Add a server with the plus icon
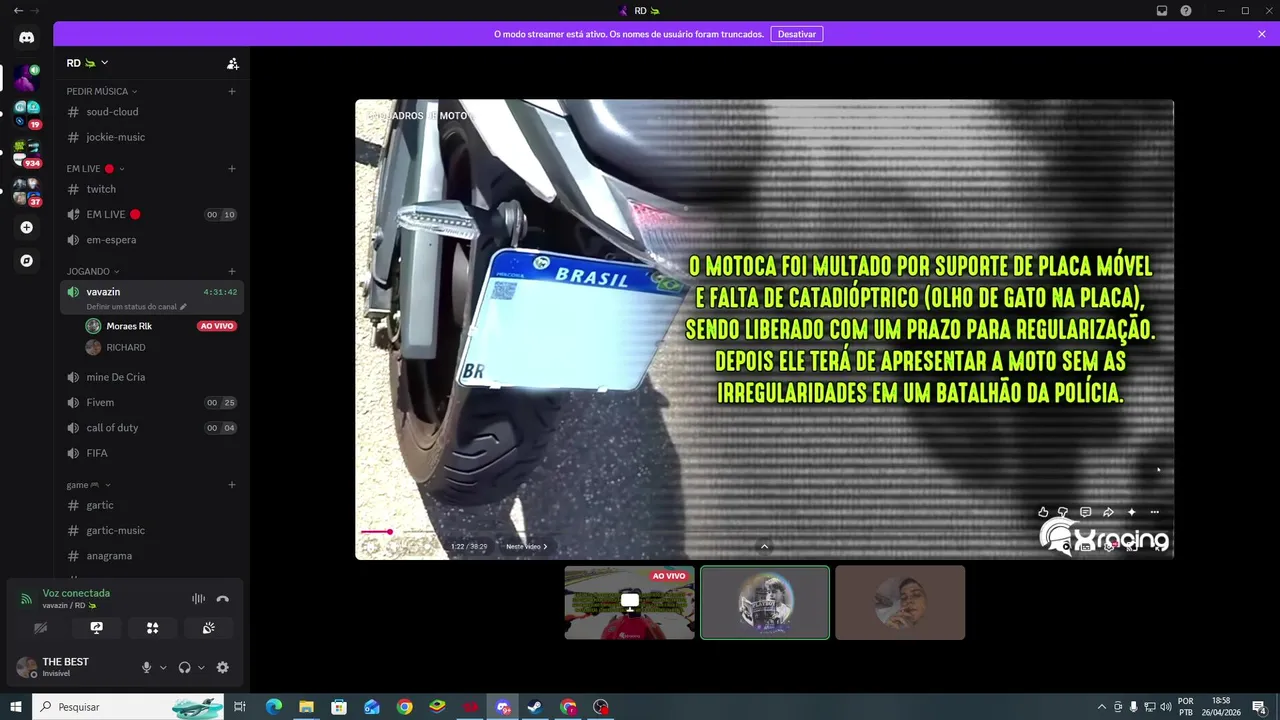Viewport: 1280px width, 720px height. [27, 227]
